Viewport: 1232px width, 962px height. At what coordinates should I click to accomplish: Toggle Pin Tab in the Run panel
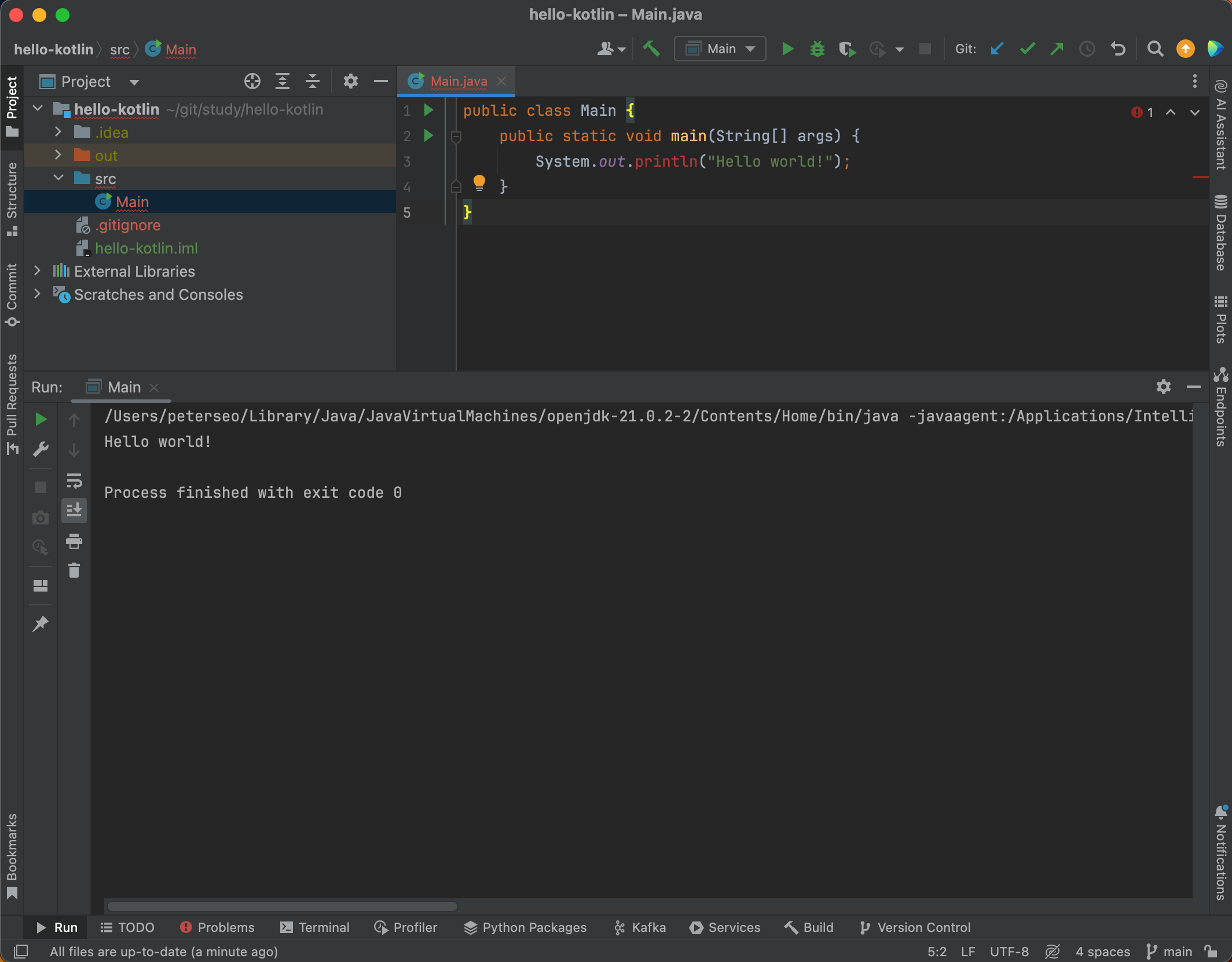point(41,623)
